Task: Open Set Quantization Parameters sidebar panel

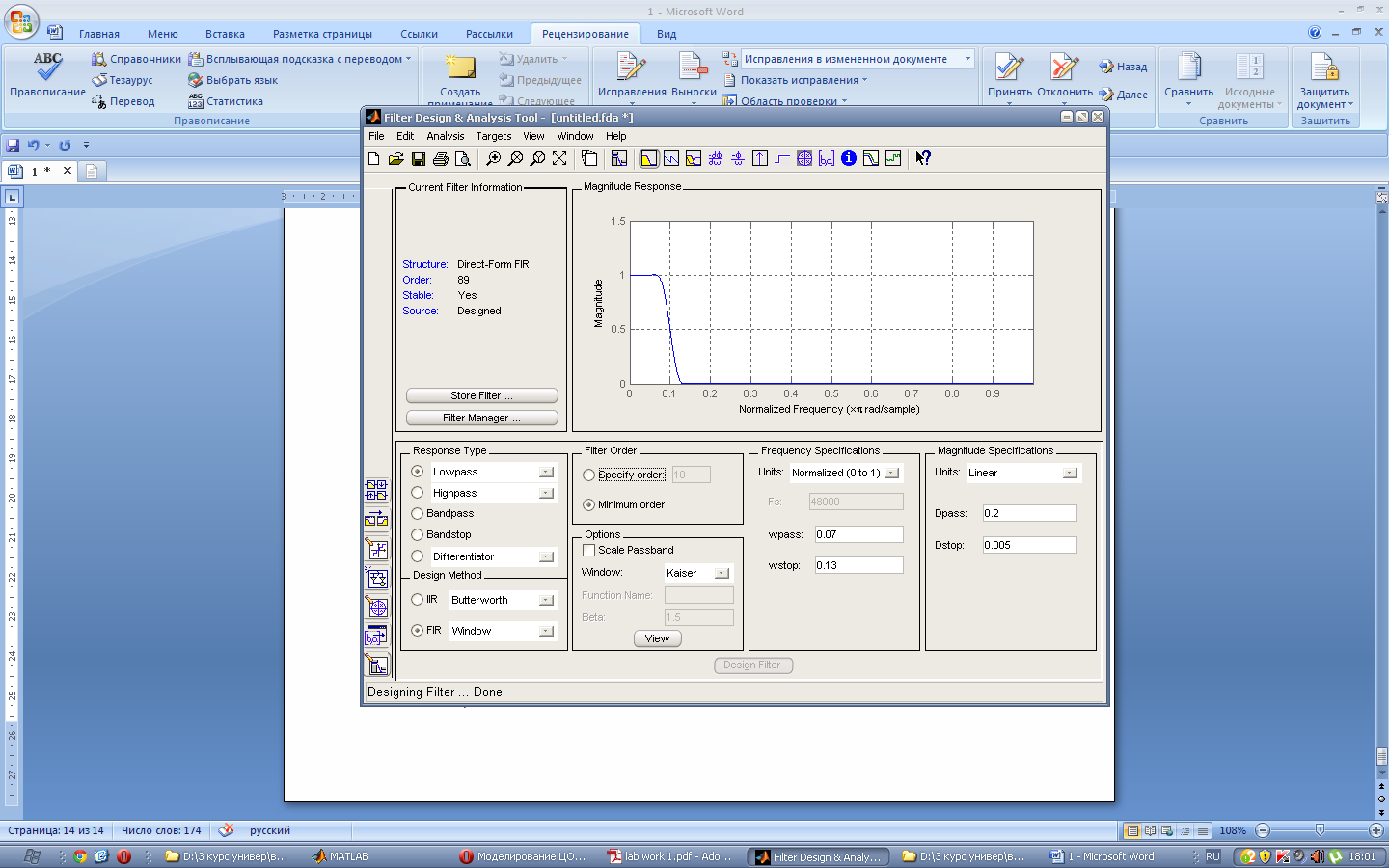Action: click(x=376, y=549)
